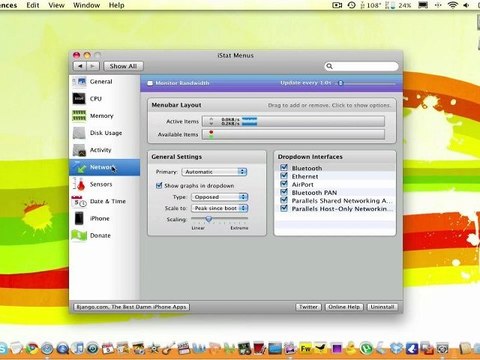Select the Network tab in sidebar

pyautogui.click(x=105, y=167)
